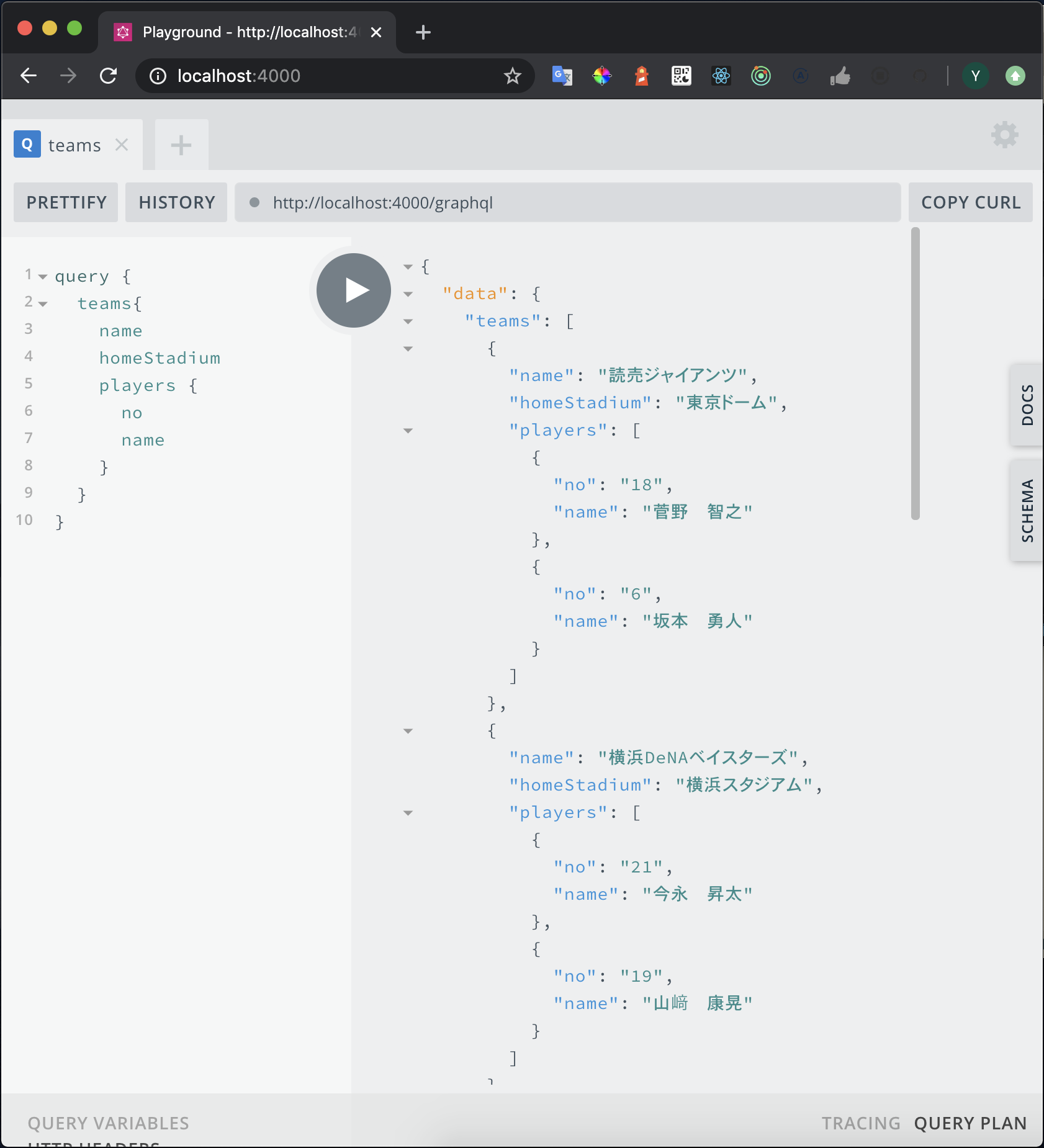Screen dimensions: 1044x1148
Task: Open Google Translate extension
Action: pyautogui.click(x=562, y=76)
